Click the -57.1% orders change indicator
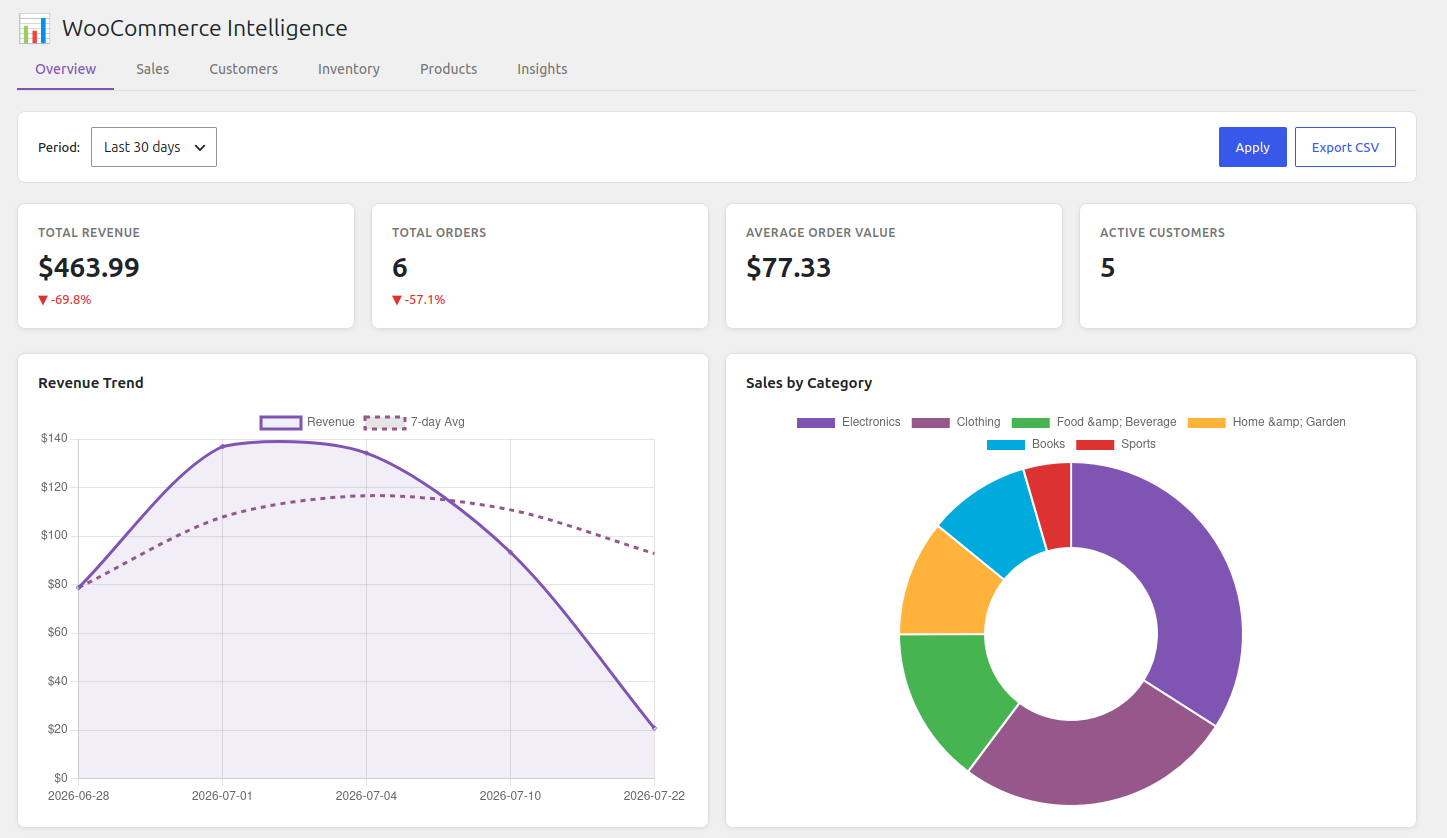The height and width of the screenshot is (838, 1447). (419, 299)
